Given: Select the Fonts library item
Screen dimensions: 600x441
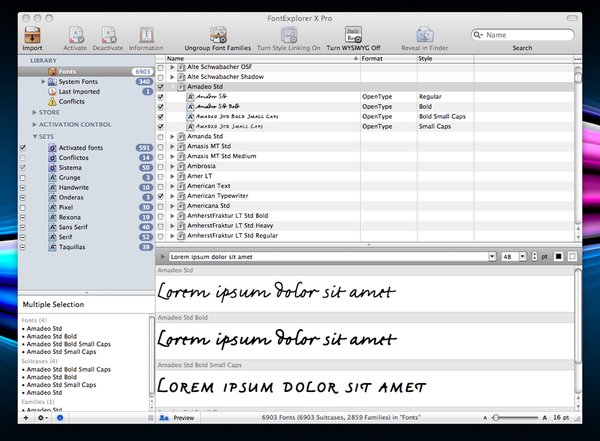Looking at the screenshot, I should (86, 71).
